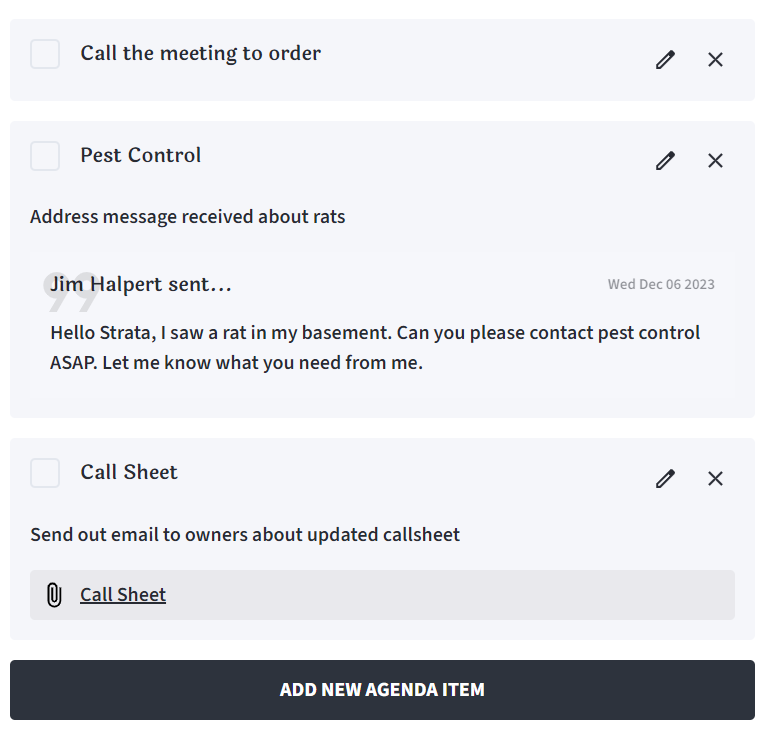Delete the Pest Control agenda item
The image size is (767, 732).
715,160
